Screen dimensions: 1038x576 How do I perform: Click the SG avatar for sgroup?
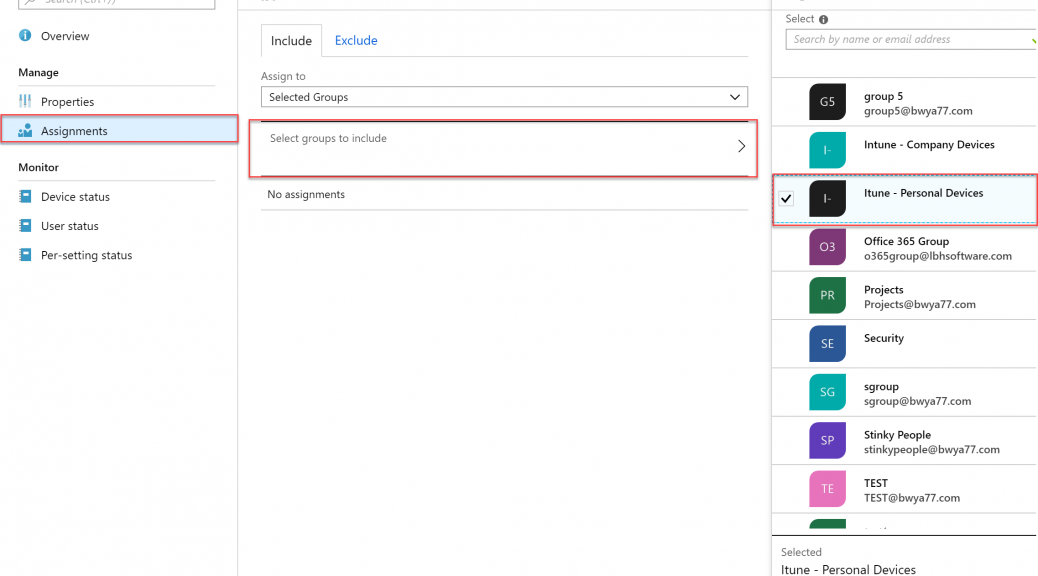827,392
